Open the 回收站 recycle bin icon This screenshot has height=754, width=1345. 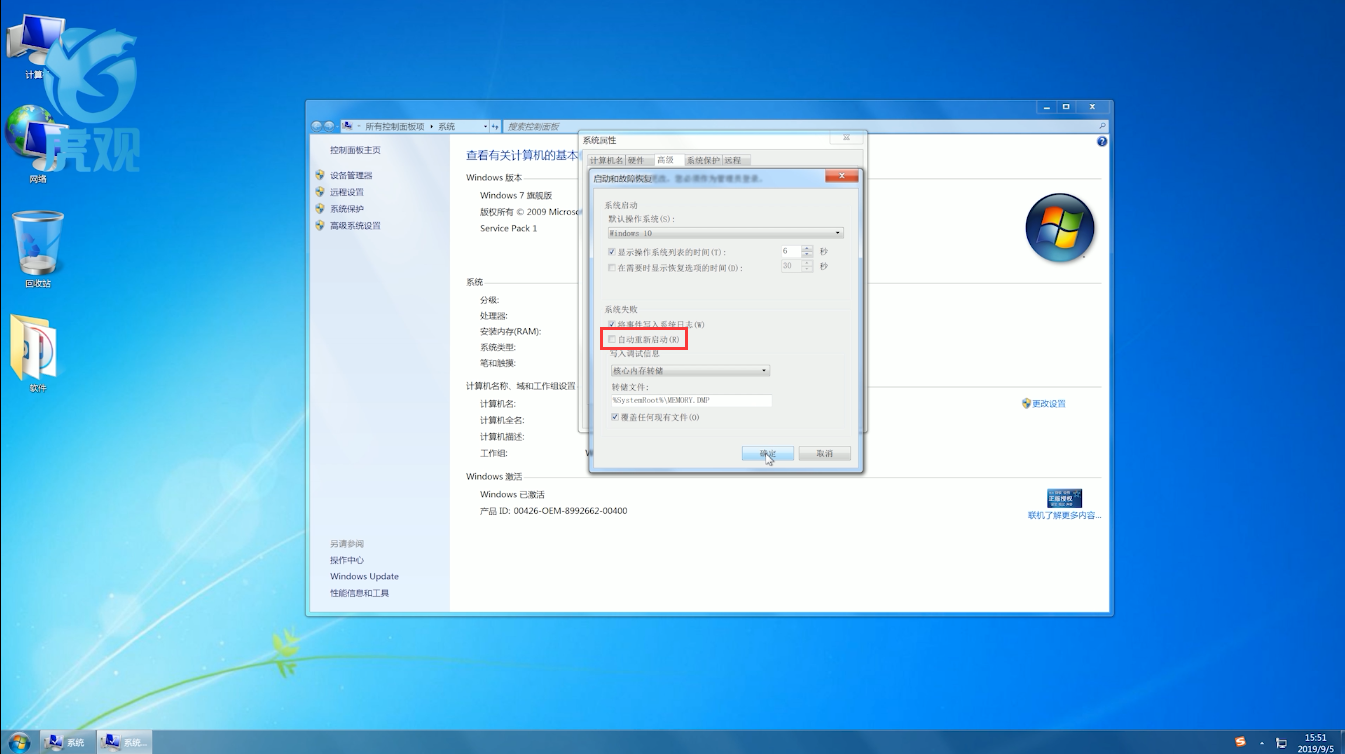(38, 250)
